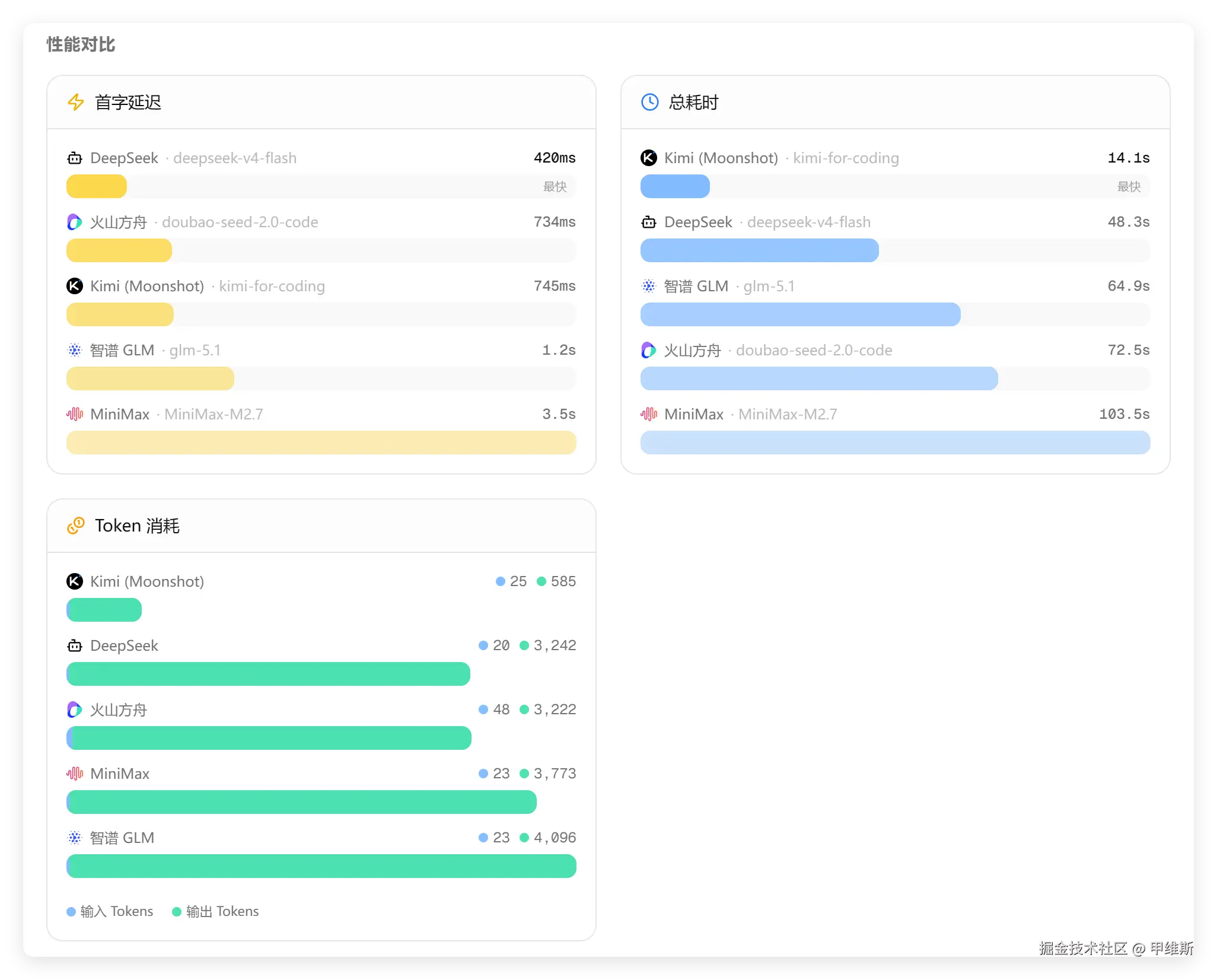Image resolution: width=1217 pixels, height=980 pixels.
Task: Click 智谱 GLM green token bar
Action: pyautogui.click(x=321, y=866)
